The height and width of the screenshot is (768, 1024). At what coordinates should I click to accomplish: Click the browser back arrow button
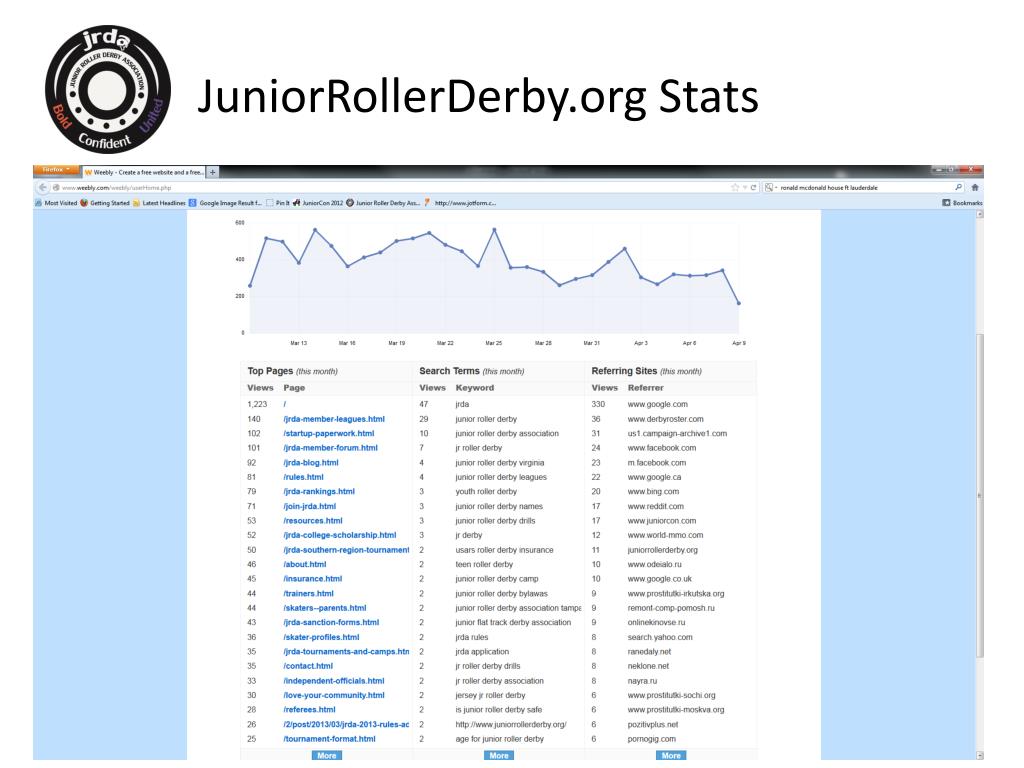point(42,187)
